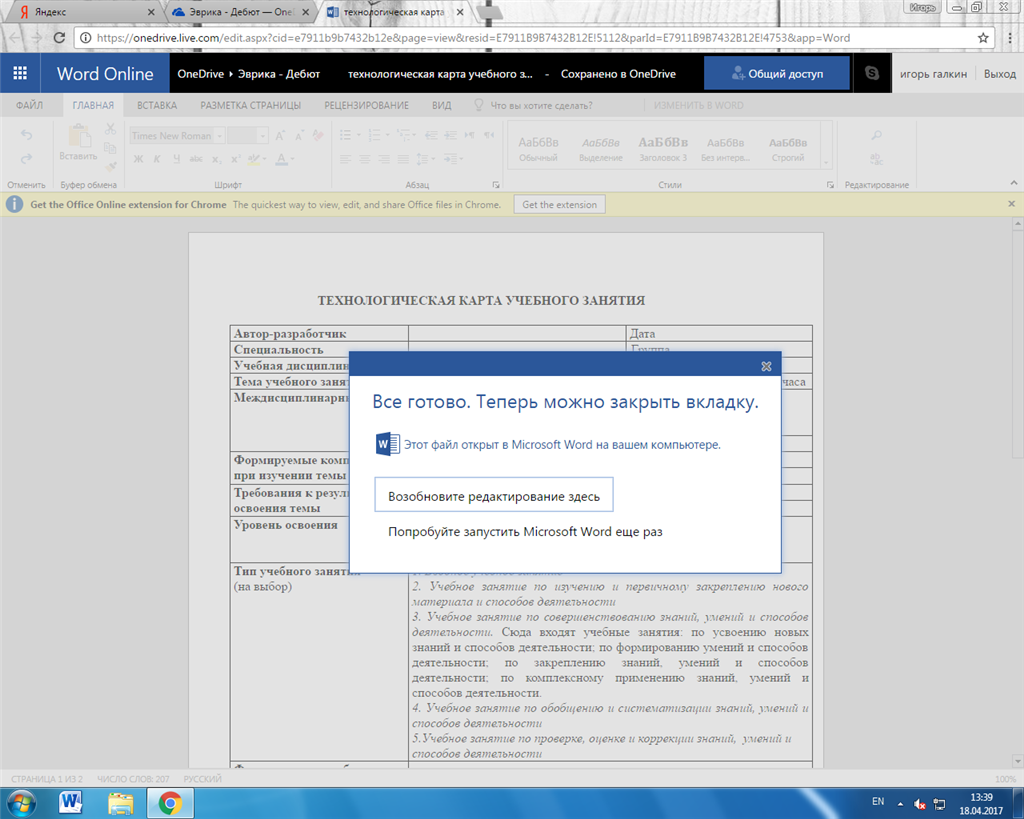Undo the last action in ribbon

click(26, 135)
